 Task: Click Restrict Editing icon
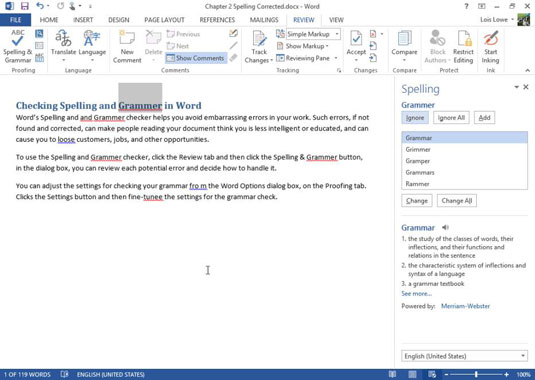[x=463, y=46]
